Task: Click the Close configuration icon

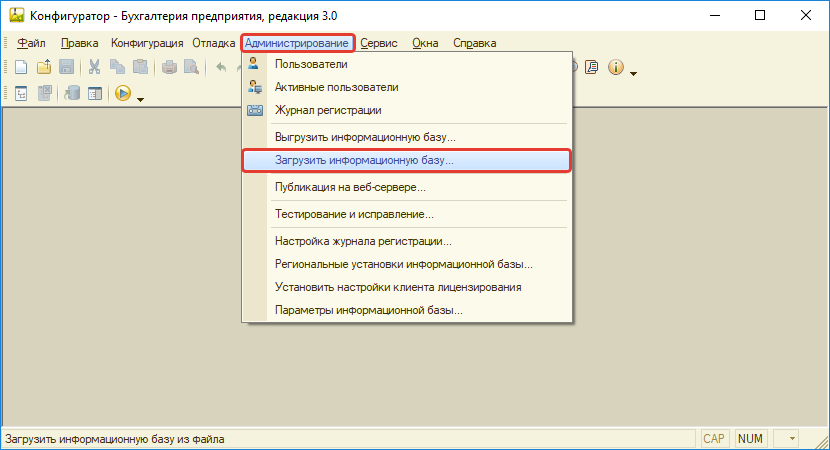Action: tap(44, 94)
